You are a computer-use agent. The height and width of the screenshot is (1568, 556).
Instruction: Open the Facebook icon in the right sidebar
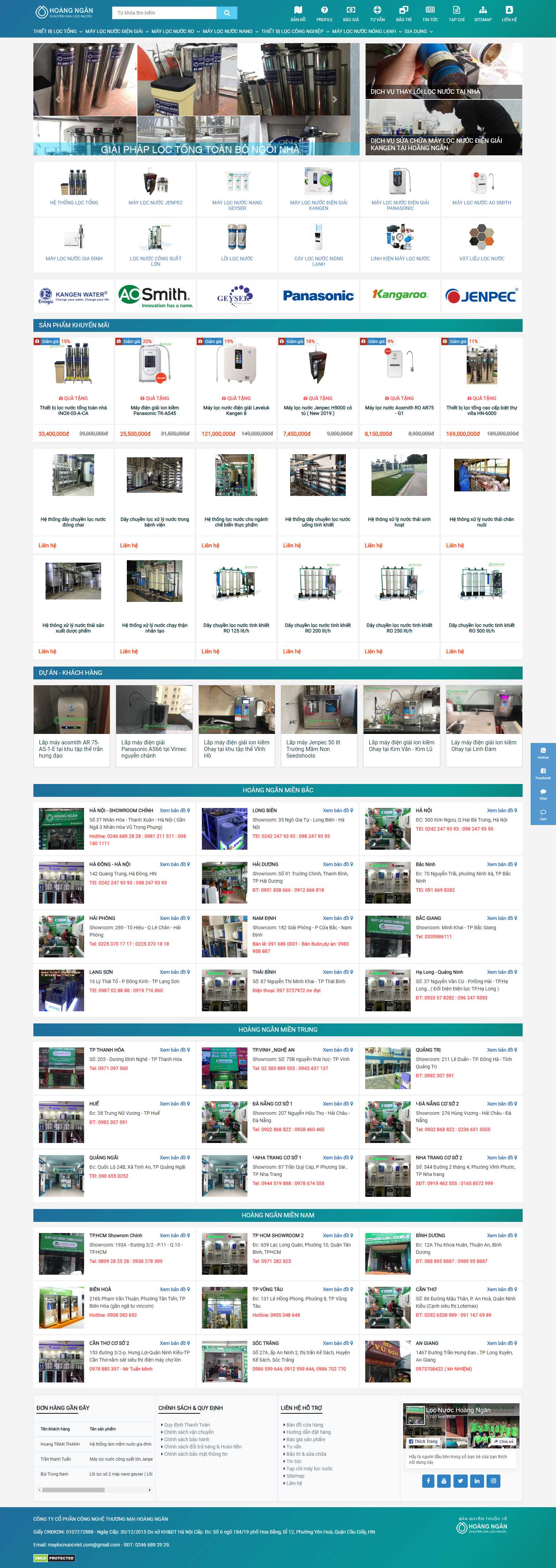point(542,771)
